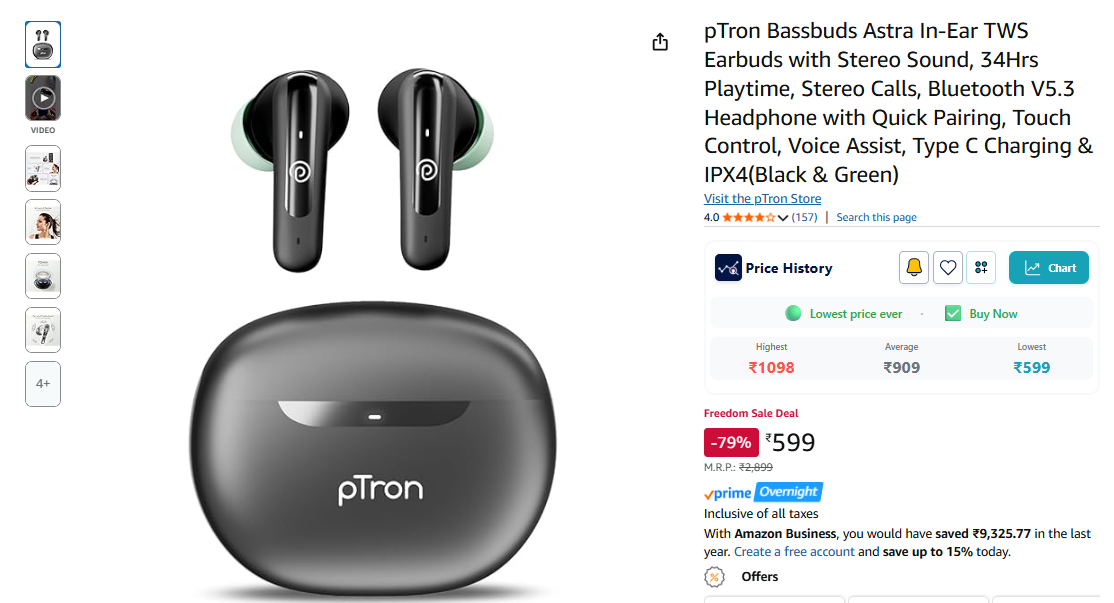The height and width of the screenshot is (603, 1114).
Task: Click the Lowest ₹599 price value
Action: pyautogui.click(x=1031, y=367)
